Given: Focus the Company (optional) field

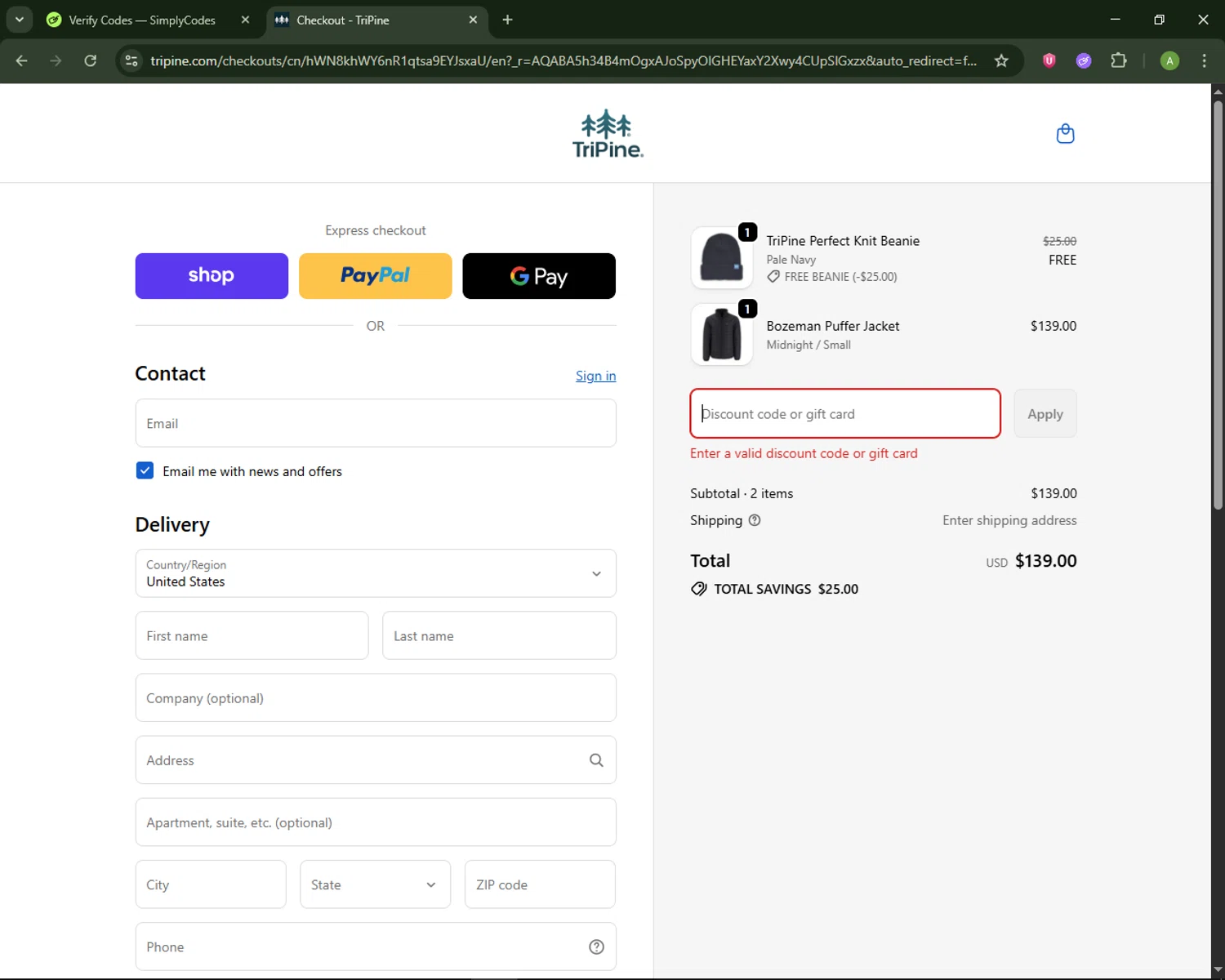Looking at the screenshot, I should [x=376, y=698].
